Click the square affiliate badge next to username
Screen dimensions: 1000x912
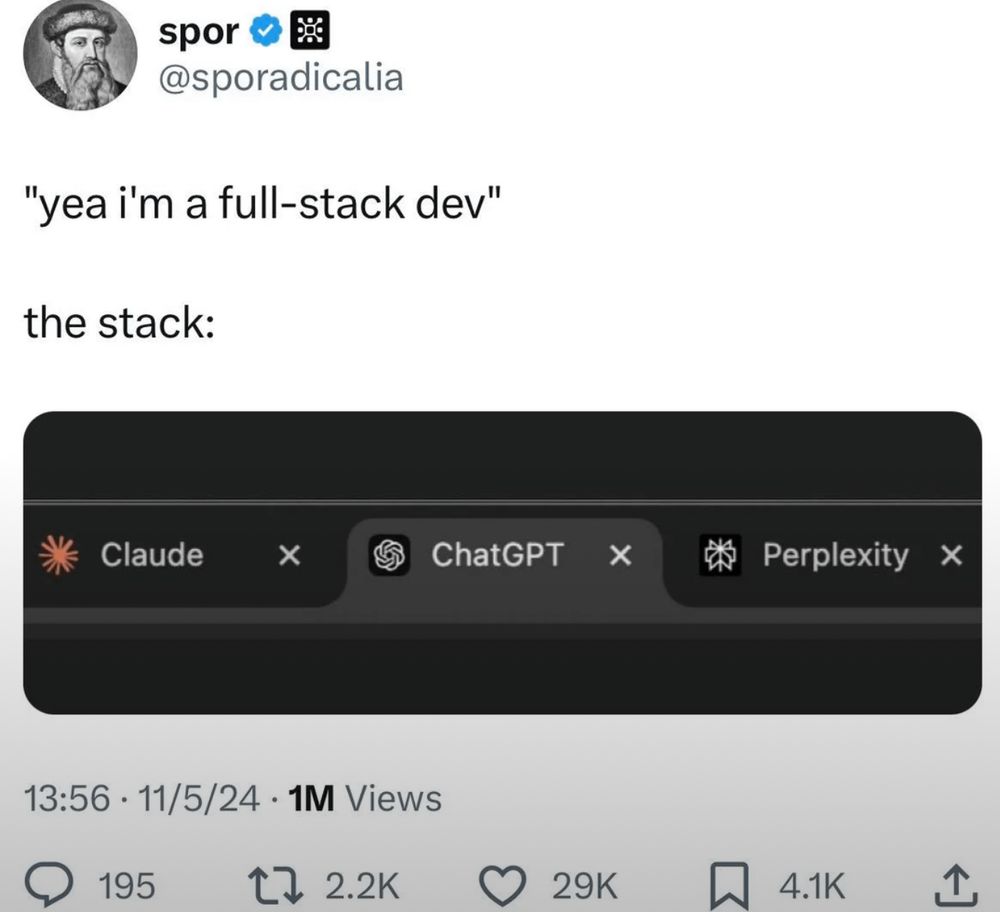click(311, 30)
